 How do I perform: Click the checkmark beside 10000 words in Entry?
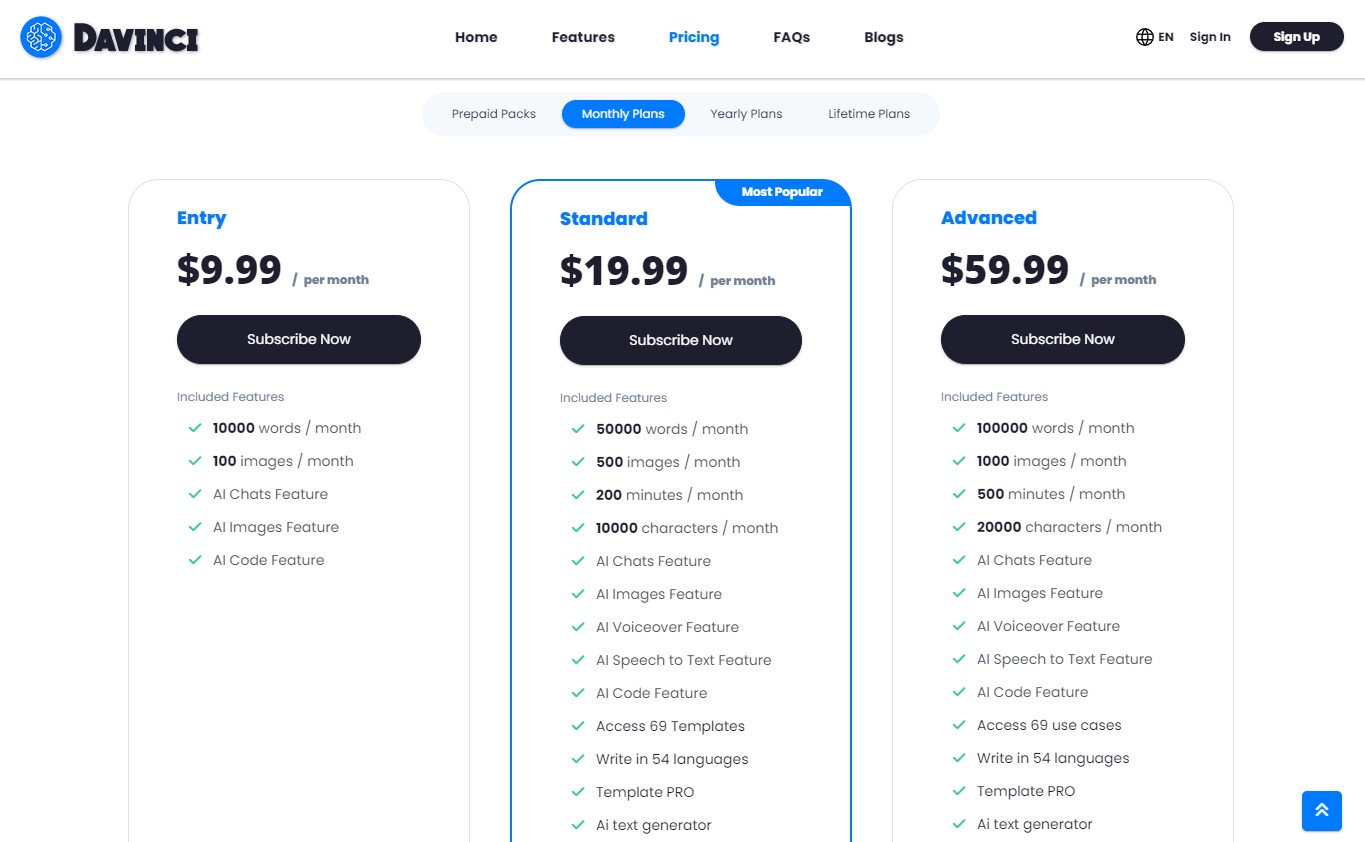pyautogui.click(x=195, y=428)
